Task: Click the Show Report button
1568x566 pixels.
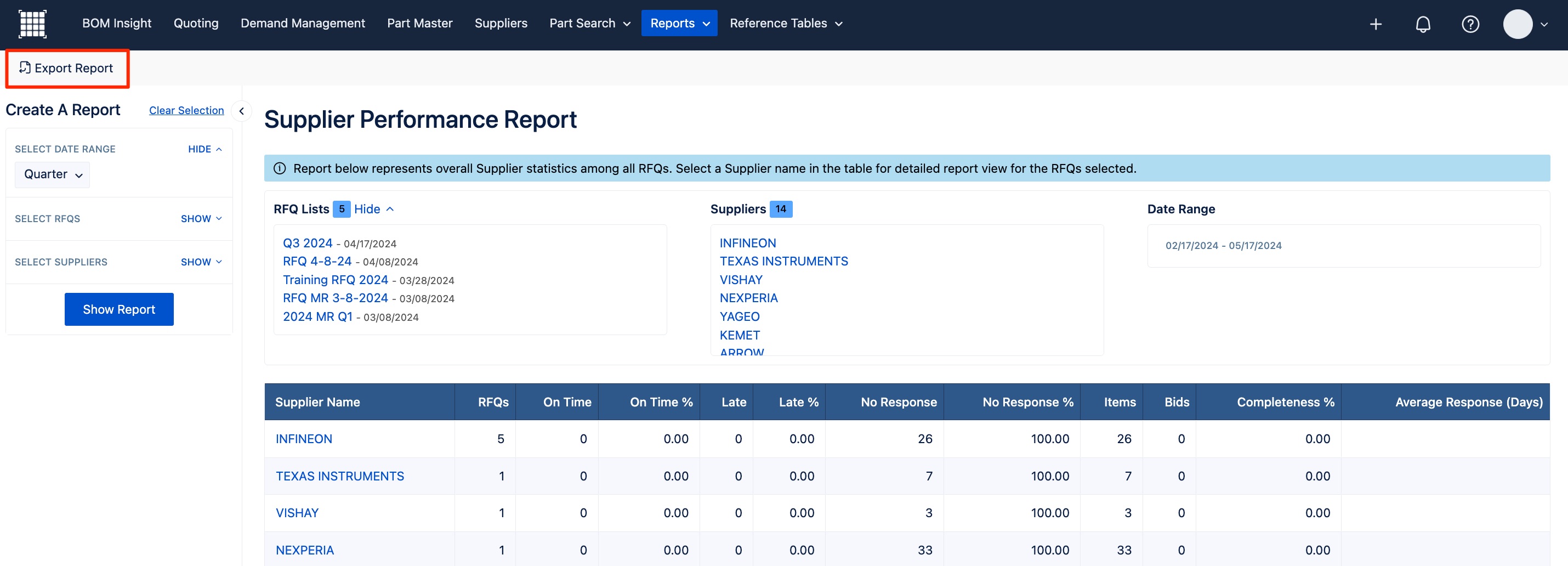Action: tap(118, 309)
